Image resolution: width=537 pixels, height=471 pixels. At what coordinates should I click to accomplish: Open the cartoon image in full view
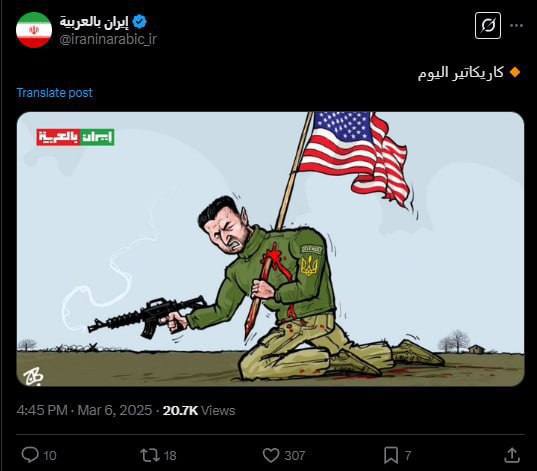click(270, 249)
